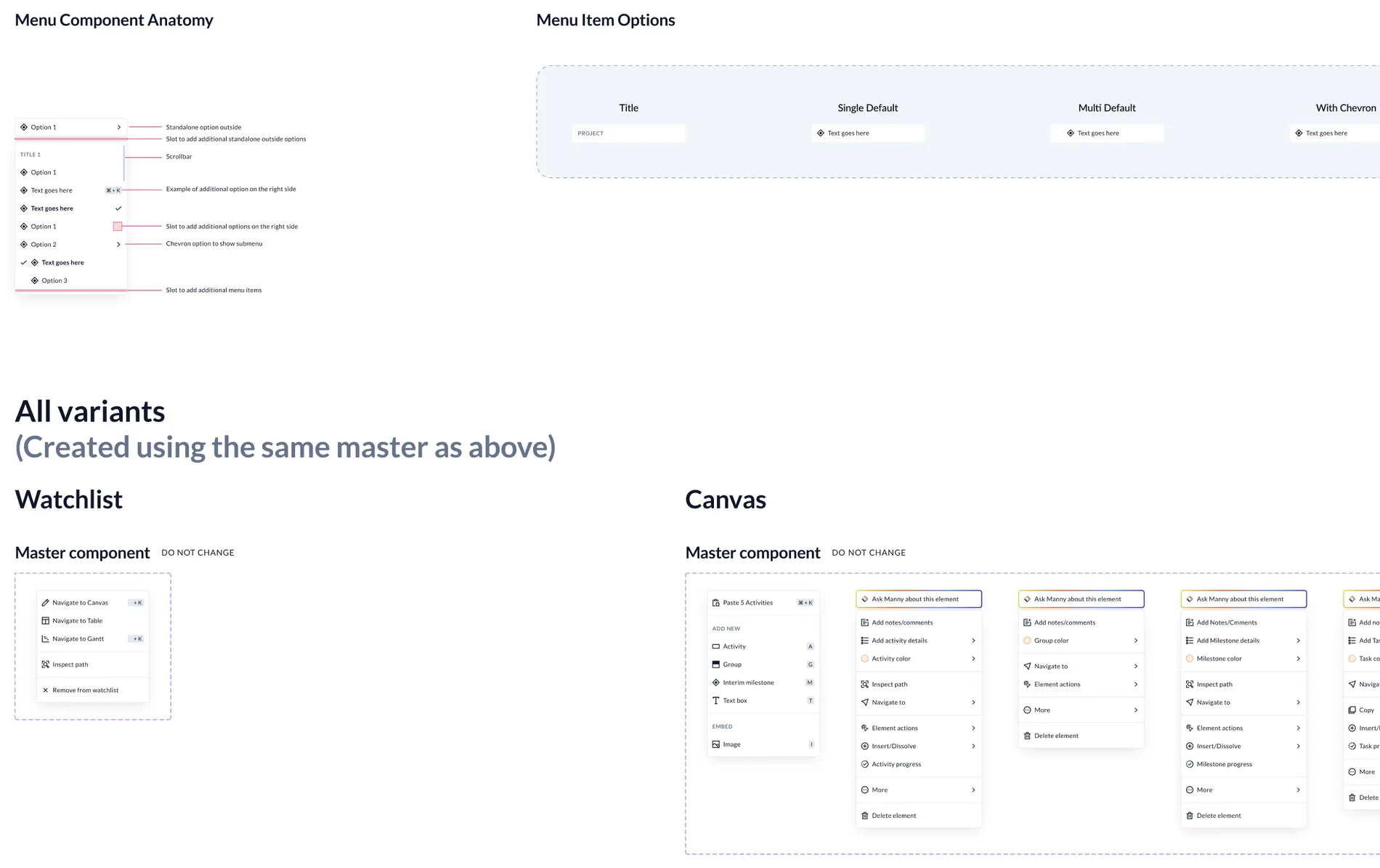Expand the Add activity details chevron
1380x868 pixels.
coord(973,641)
